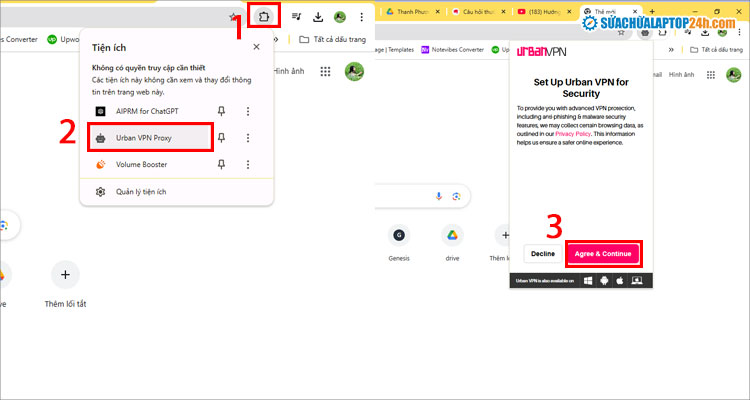Open more options for Urban VPN Proxy

(248, 138)
